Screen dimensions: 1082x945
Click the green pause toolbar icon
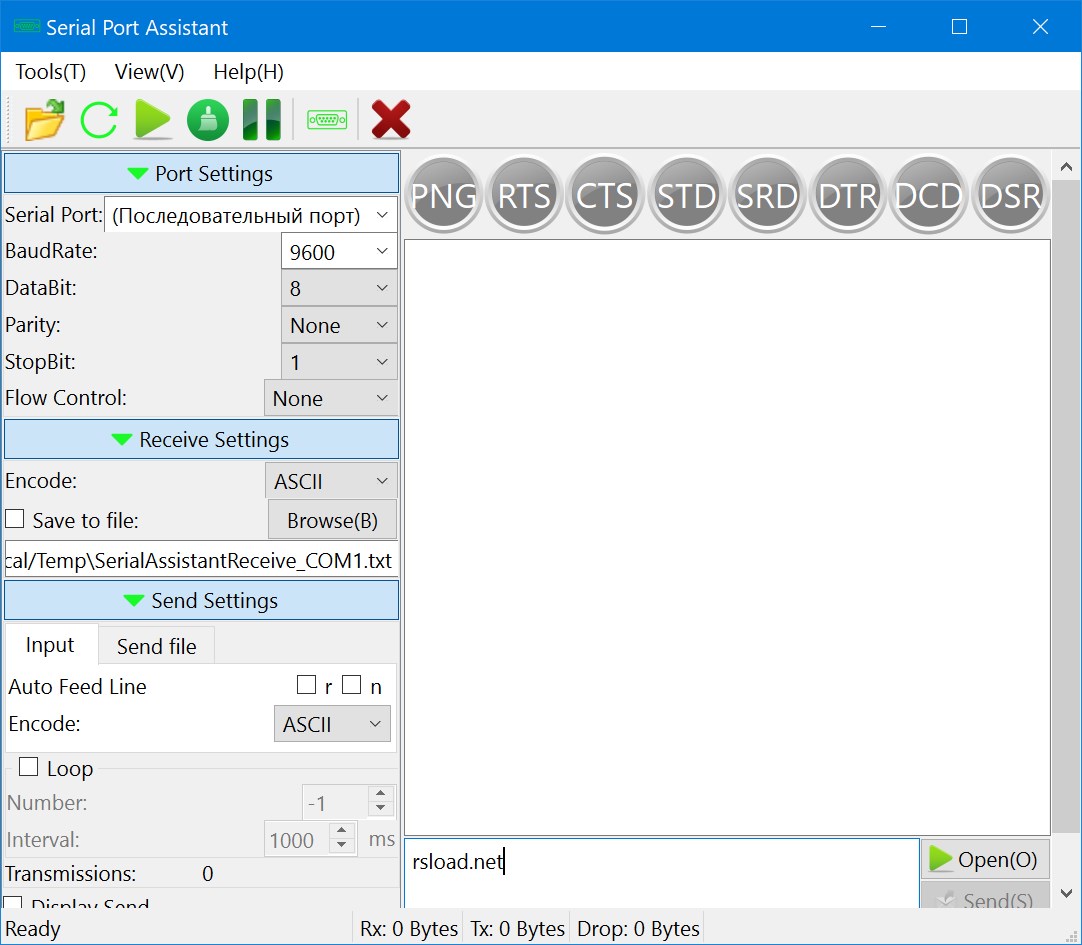pyautogui.click(x=262, y=120)
